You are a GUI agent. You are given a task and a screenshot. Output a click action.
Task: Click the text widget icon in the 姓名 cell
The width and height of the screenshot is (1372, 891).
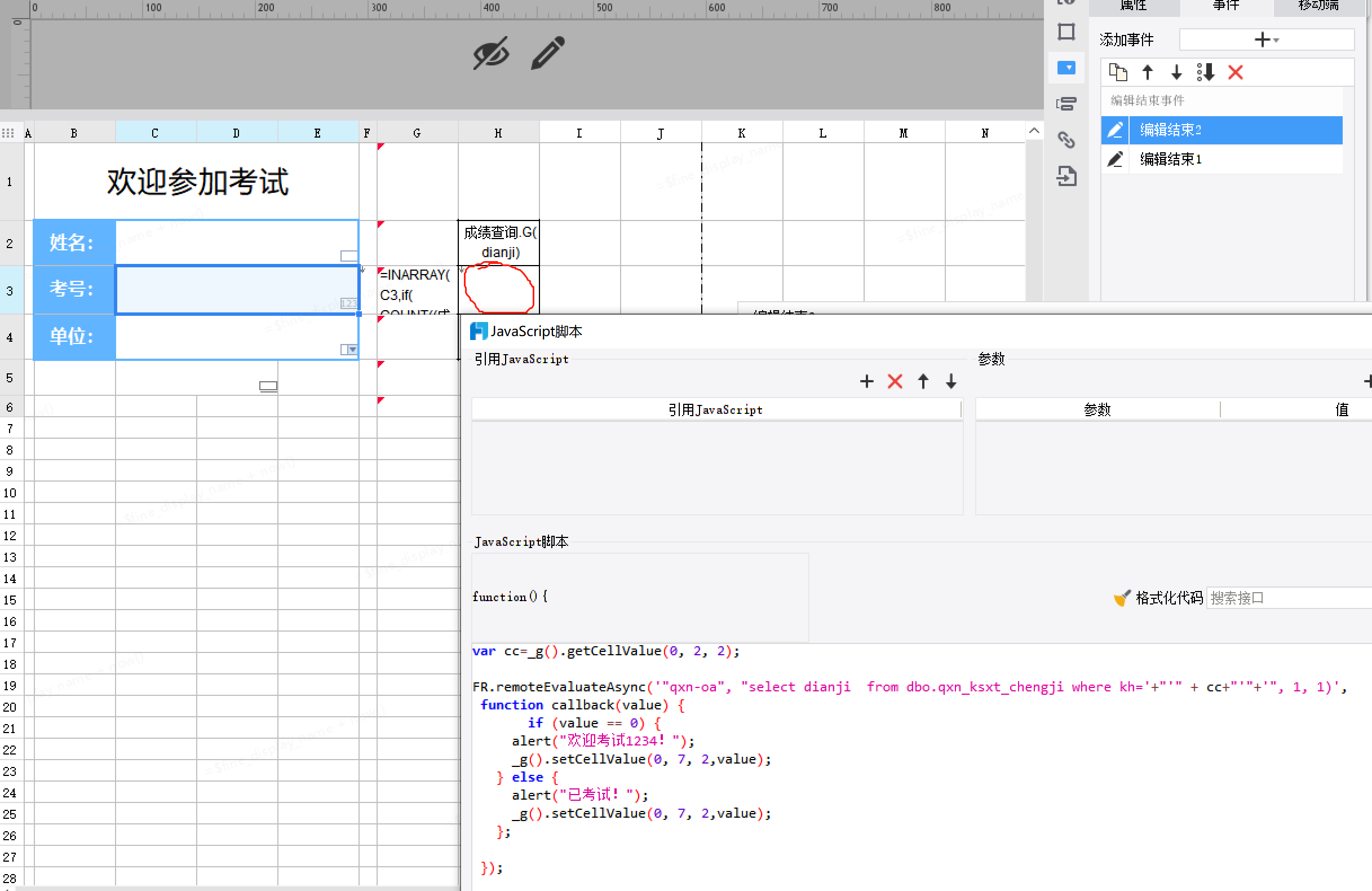tap(349, 255)
